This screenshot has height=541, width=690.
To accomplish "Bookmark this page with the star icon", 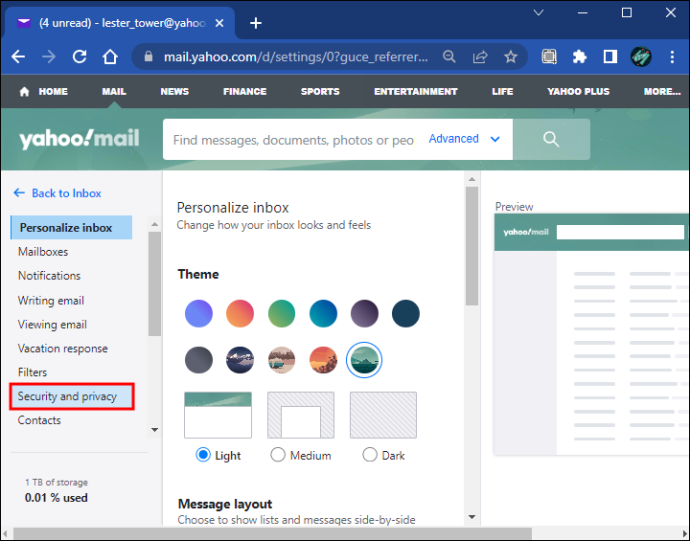I will (x=510, y=57).
